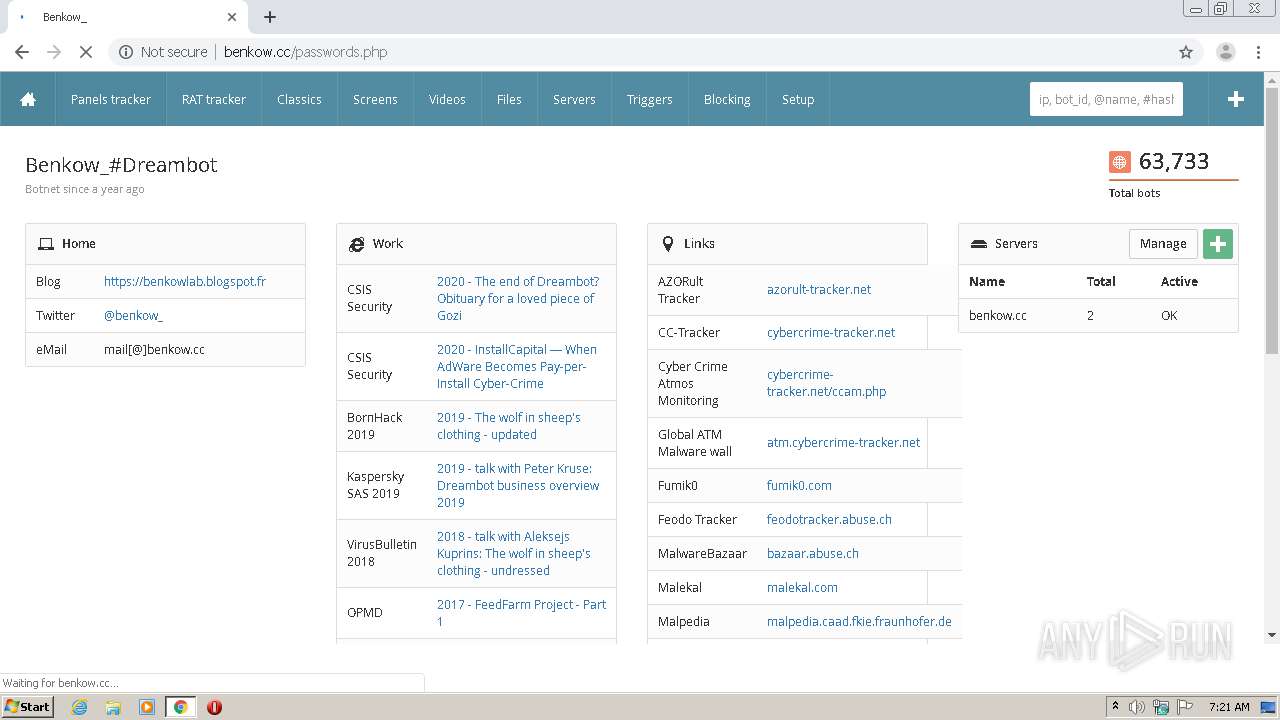
Task: Click the taskbar clock showing 7:21 AM
Action: (1229, 707)
